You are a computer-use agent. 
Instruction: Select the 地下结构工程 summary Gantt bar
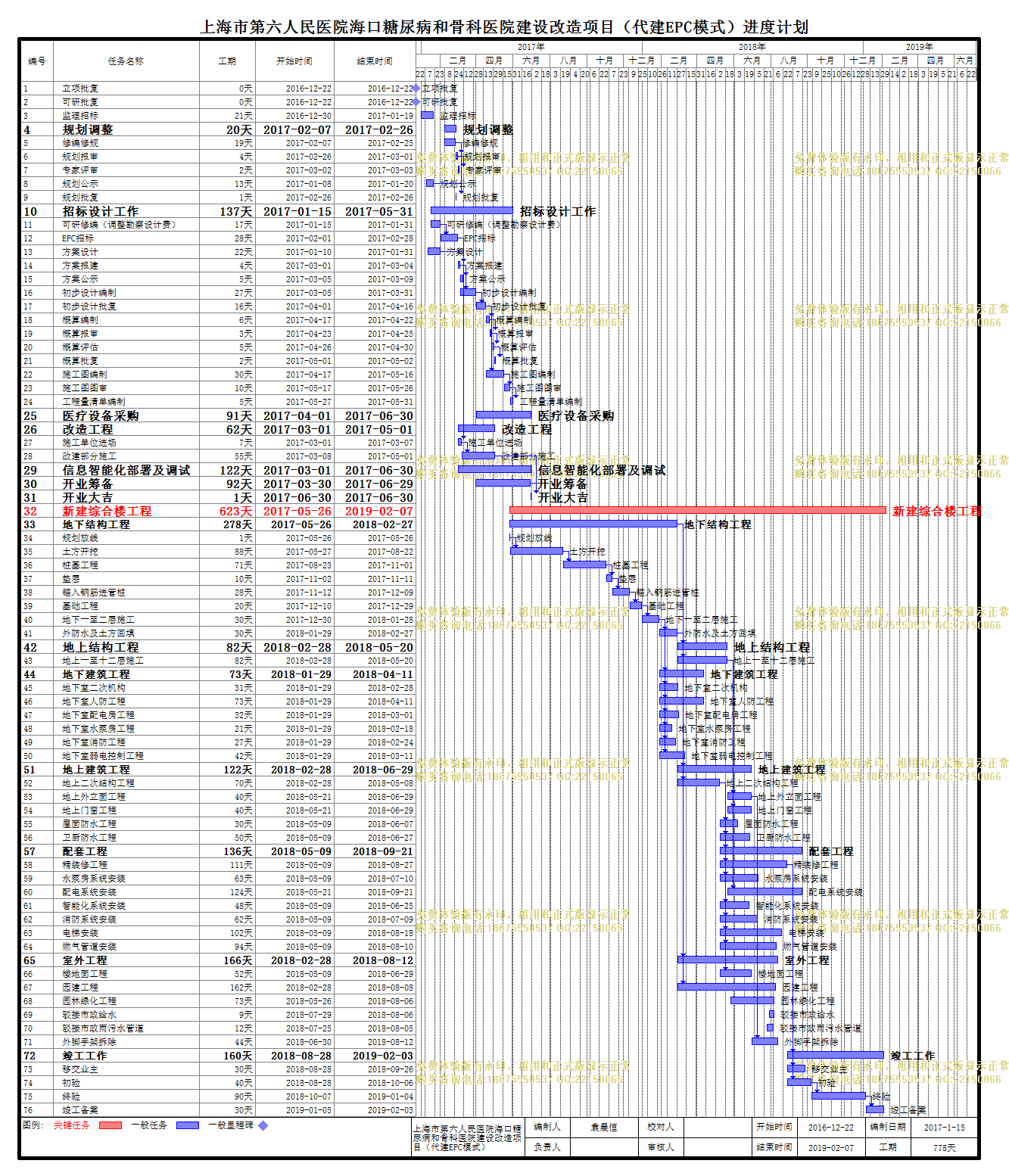[x=593, y=523]
